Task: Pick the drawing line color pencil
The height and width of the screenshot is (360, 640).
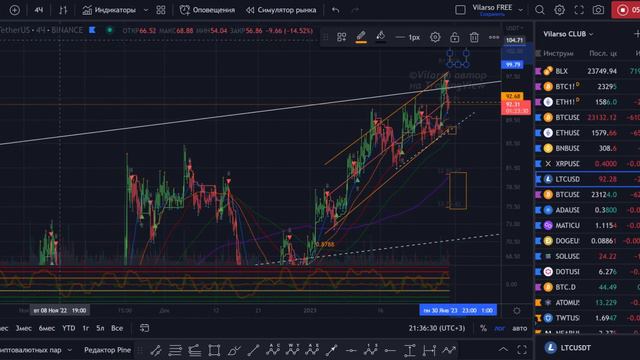Action: click(x=361, y=37)
